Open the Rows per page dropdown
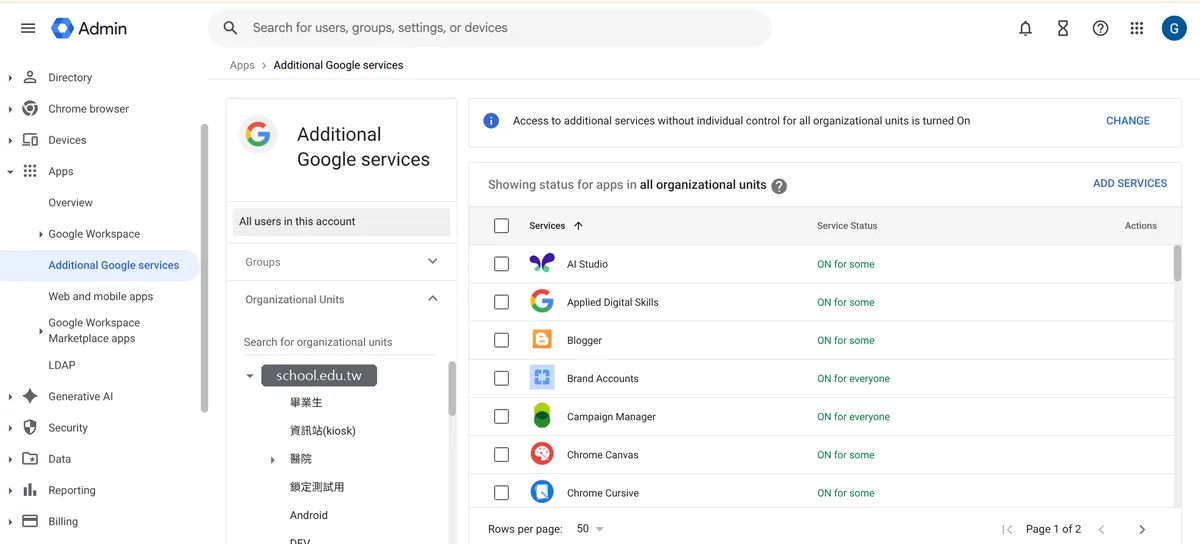The height and width of the screenshot is (544, 1200). coord(590,529)
